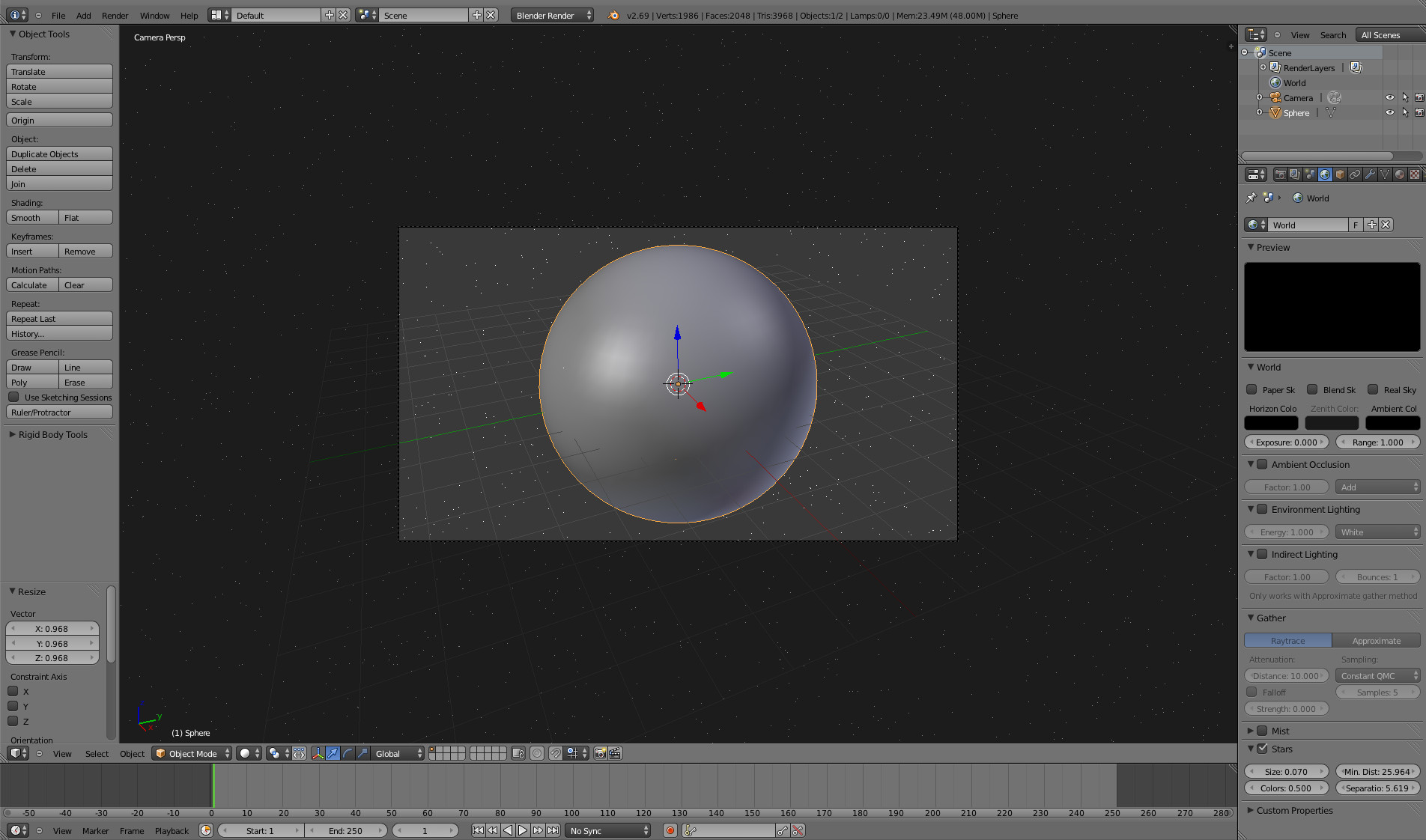Click the OpenGL render animation clapper icon
Screen dimensions: 1426x840
click(x=615, y=753)
